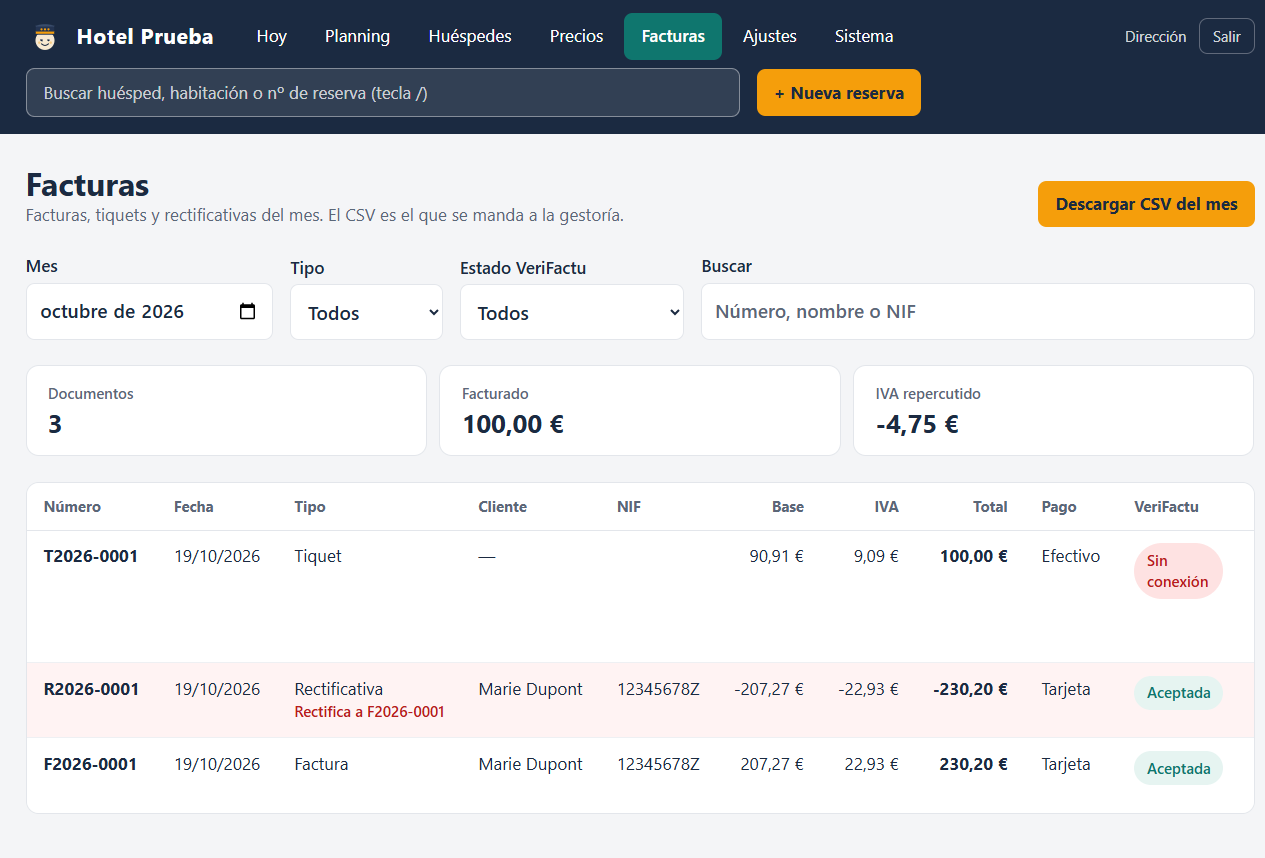Click the VeriFactu column header
Screen dimensions: 1265x858
(1166, 507)
